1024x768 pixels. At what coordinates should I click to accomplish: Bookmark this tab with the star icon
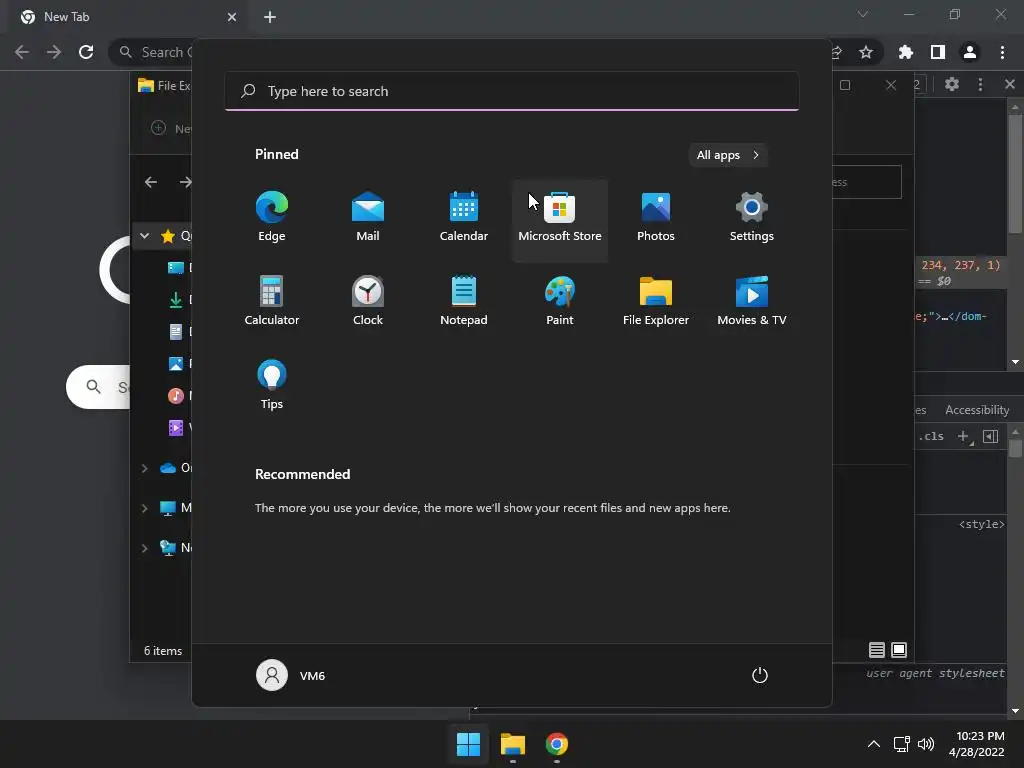(x=866, y=52)
